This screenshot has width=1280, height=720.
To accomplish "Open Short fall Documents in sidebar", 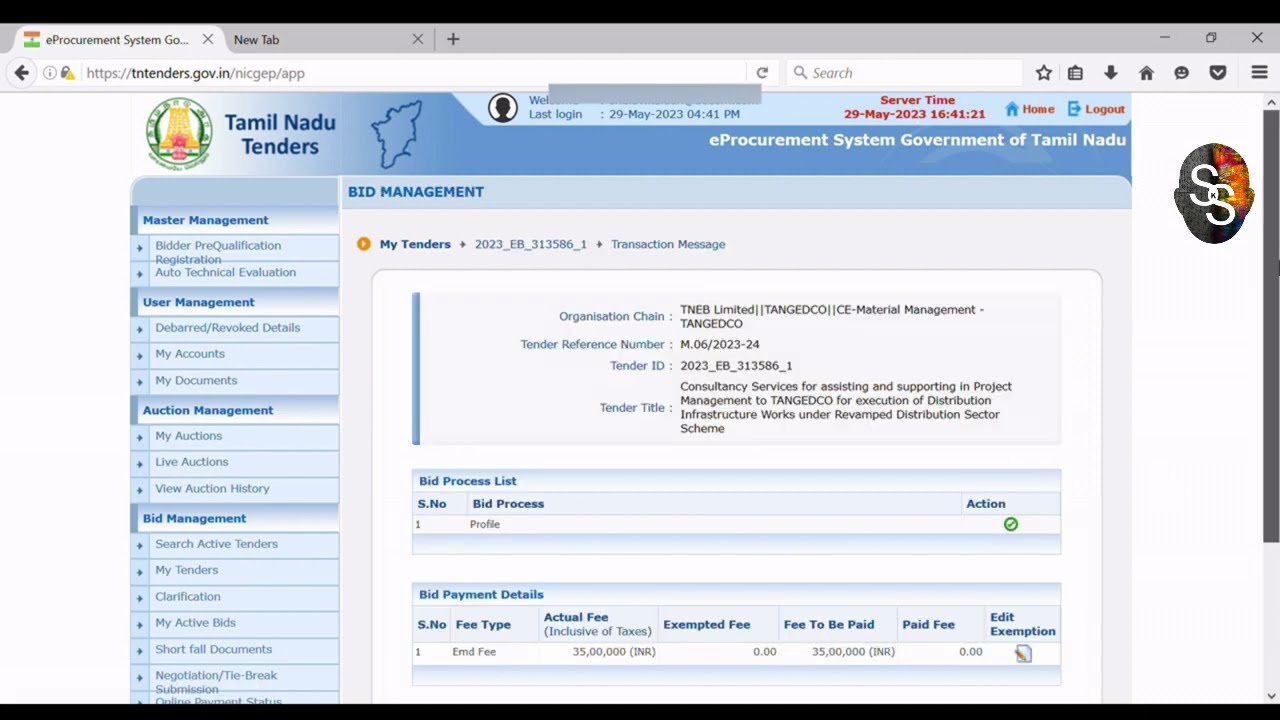I will pyautogui.click(x=213, y=649).
